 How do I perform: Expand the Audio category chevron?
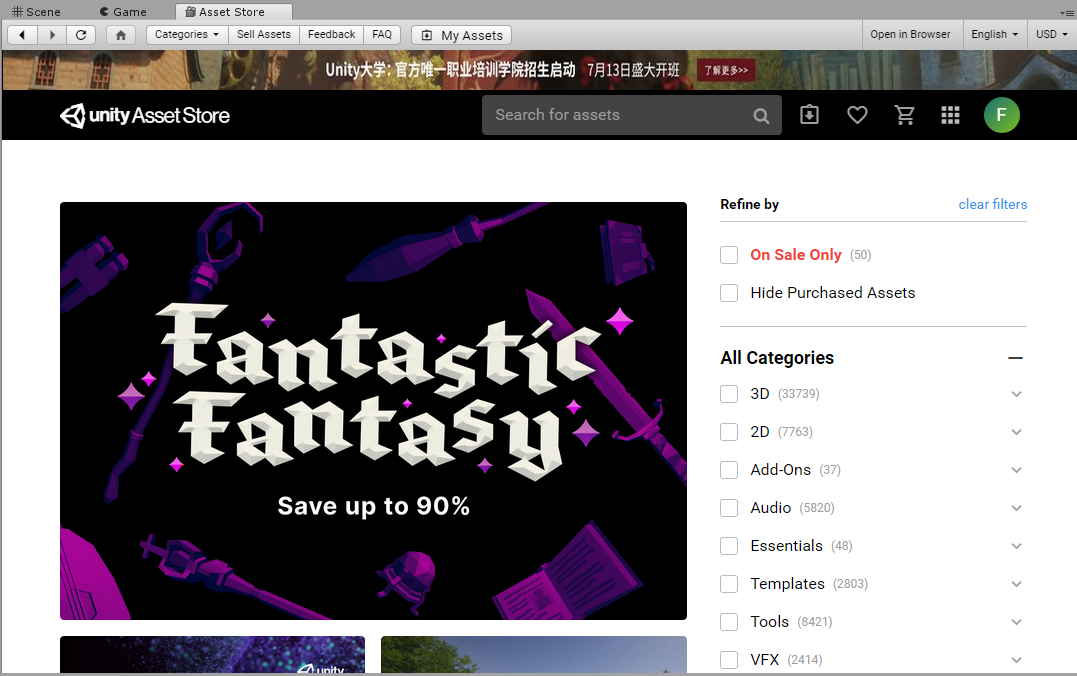tap(1017, 508)
